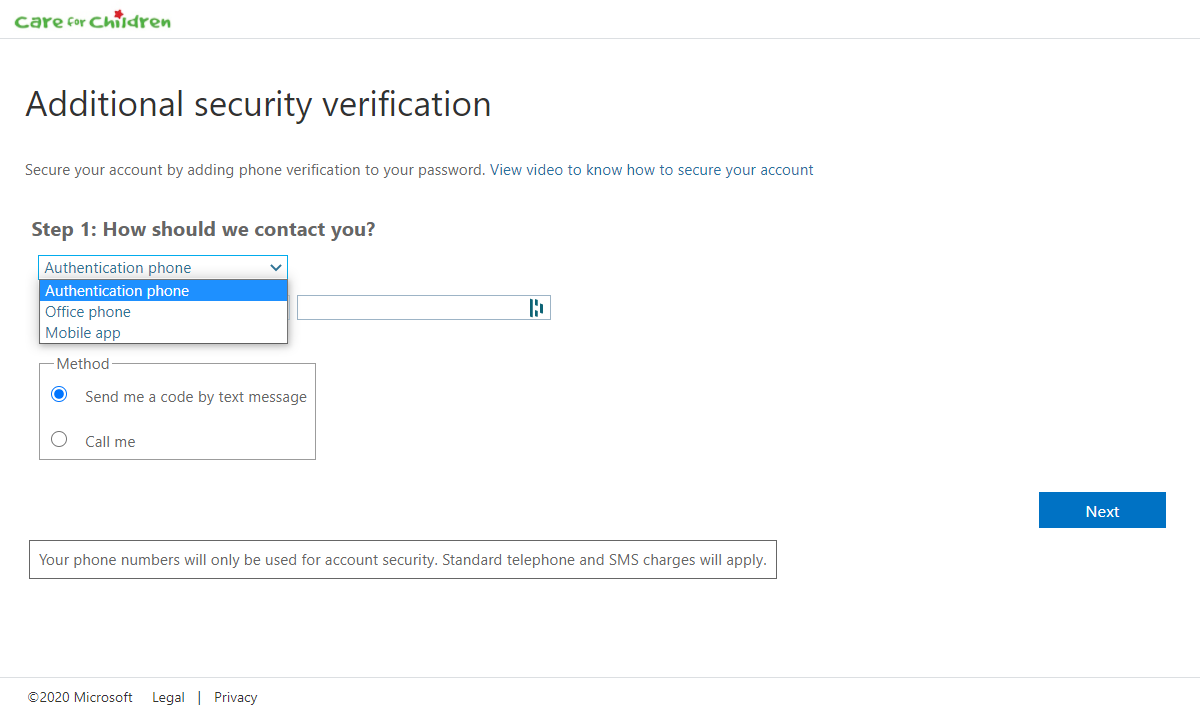
Task: Click the Next button
Action: point(1102,510)
